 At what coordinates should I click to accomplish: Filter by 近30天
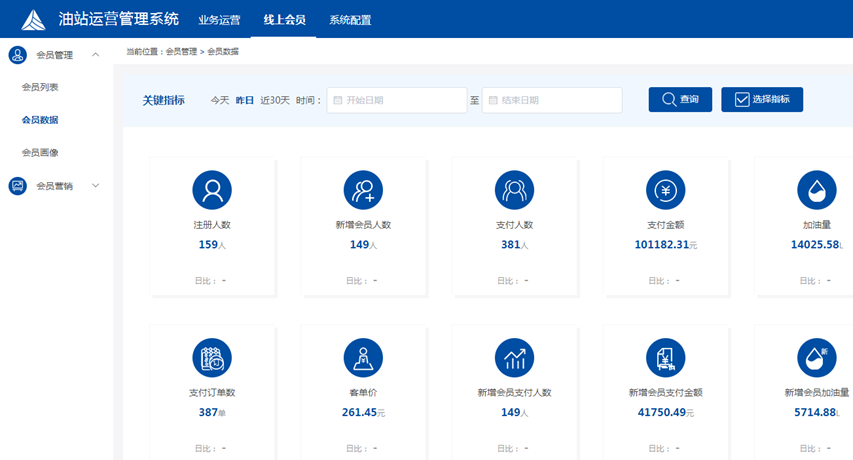click(275, 101)
